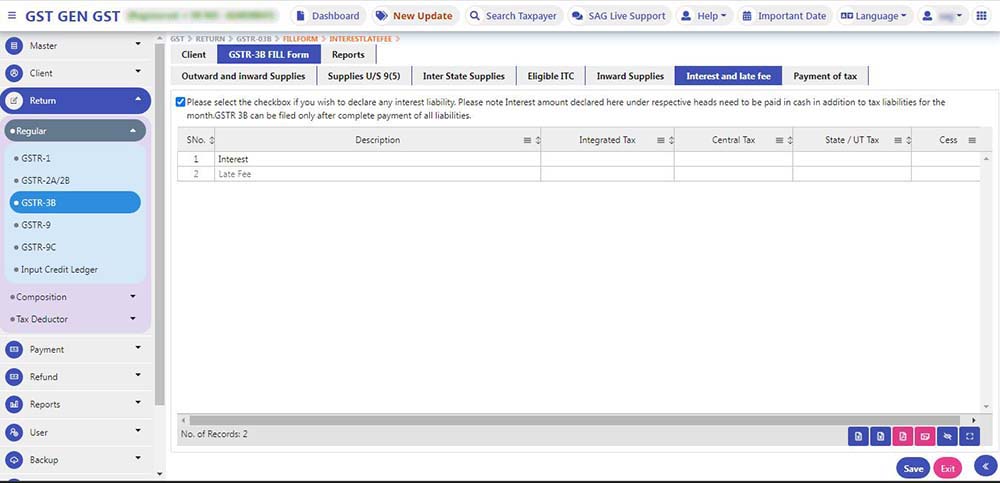The height and width of the screenshot is (483, 1000).
Task: Click the Payment sidebar icon
Action: click(x=14, y=350)
